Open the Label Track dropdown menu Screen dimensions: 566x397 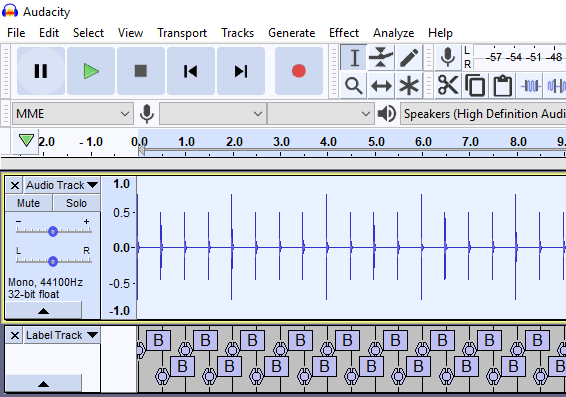62,335
